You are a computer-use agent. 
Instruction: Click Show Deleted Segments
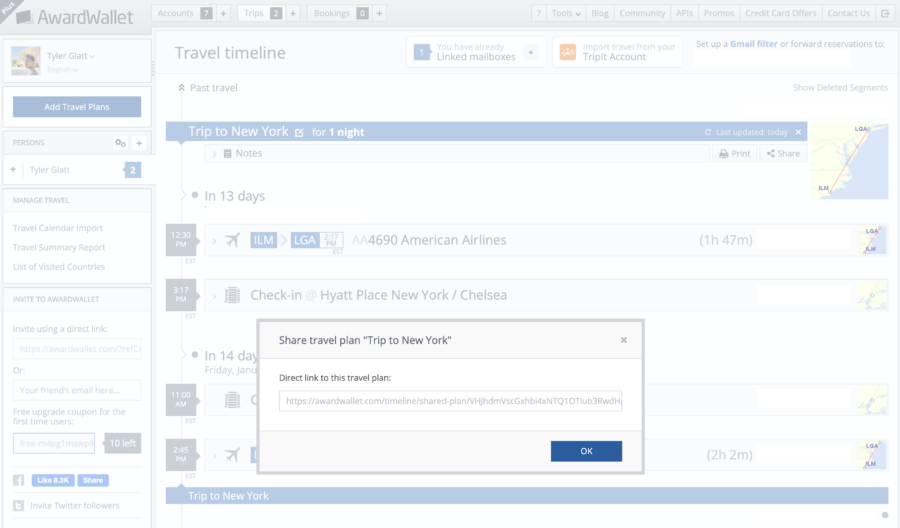840,88
